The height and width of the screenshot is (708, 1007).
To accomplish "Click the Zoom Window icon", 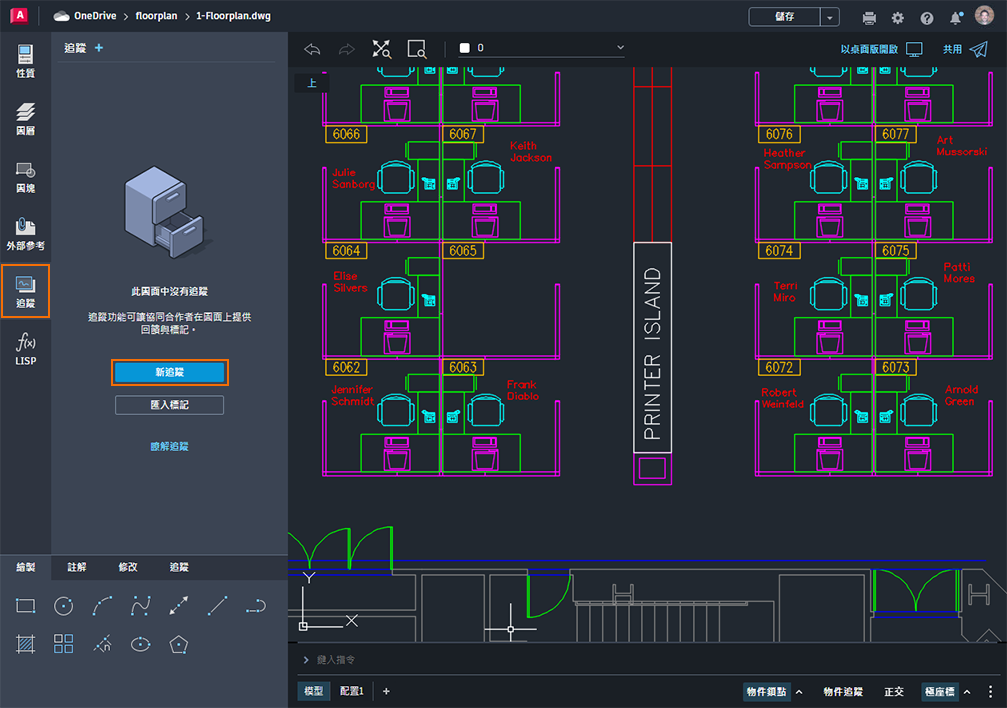I will click(x=417, y=49).
